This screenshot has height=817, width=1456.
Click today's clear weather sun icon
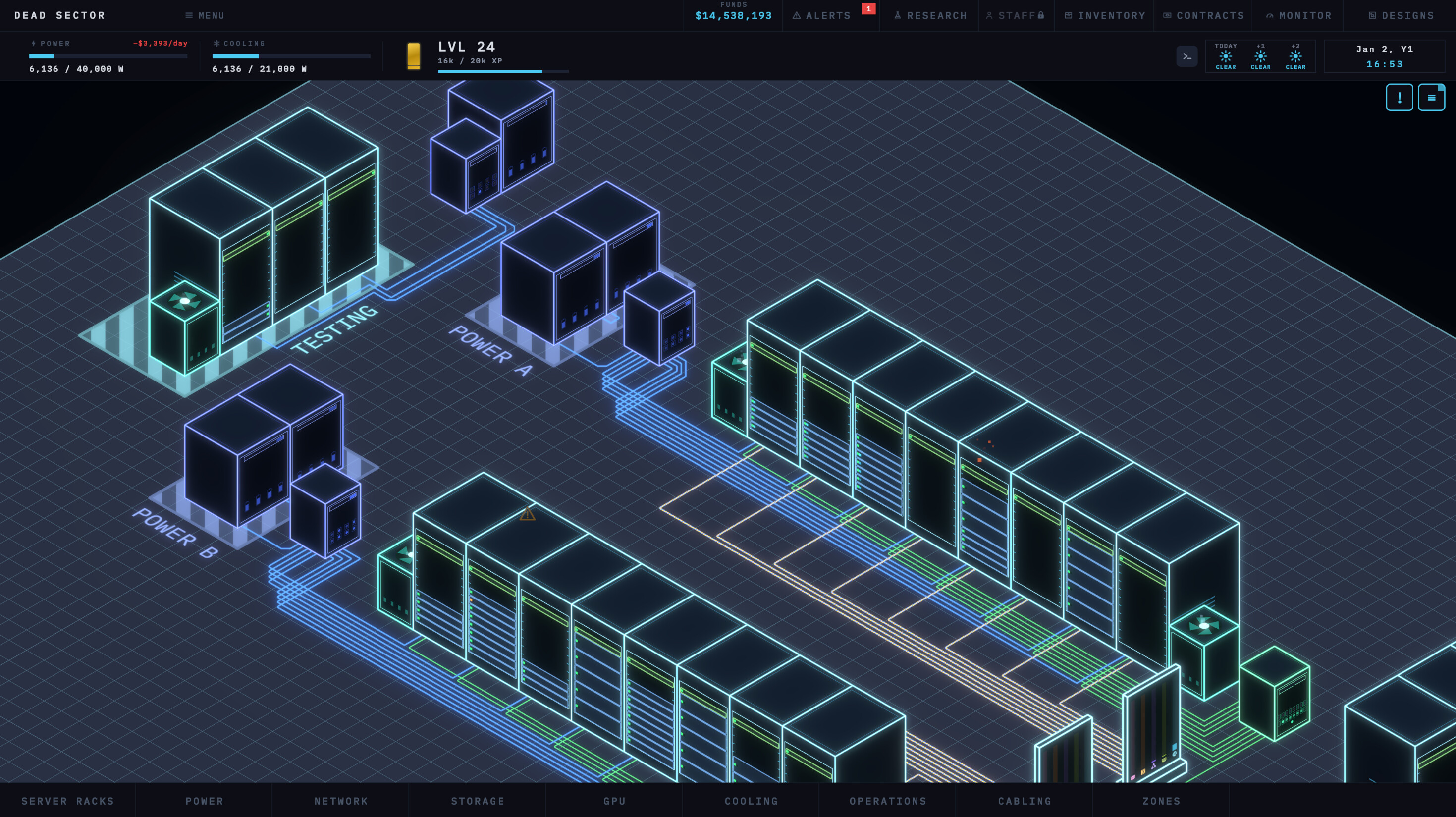coord(1226,56)
